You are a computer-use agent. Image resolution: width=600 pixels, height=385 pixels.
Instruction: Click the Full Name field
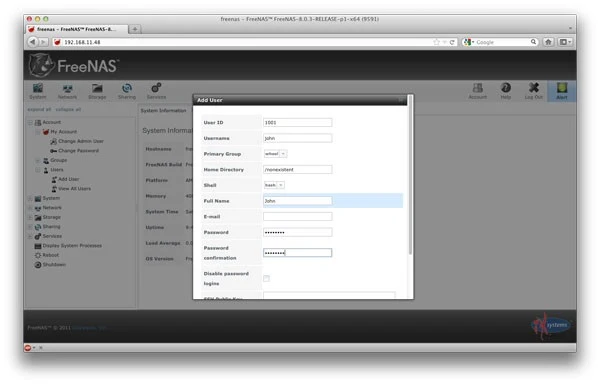point(297,201)
